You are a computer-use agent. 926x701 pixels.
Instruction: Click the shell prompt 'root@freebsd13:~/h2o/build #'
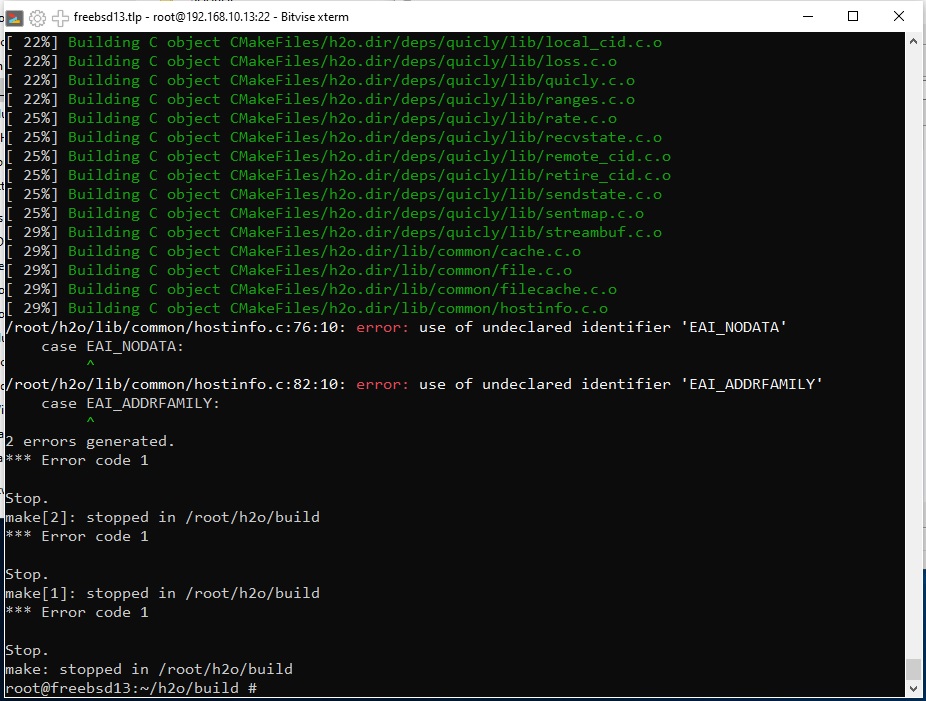131,687
